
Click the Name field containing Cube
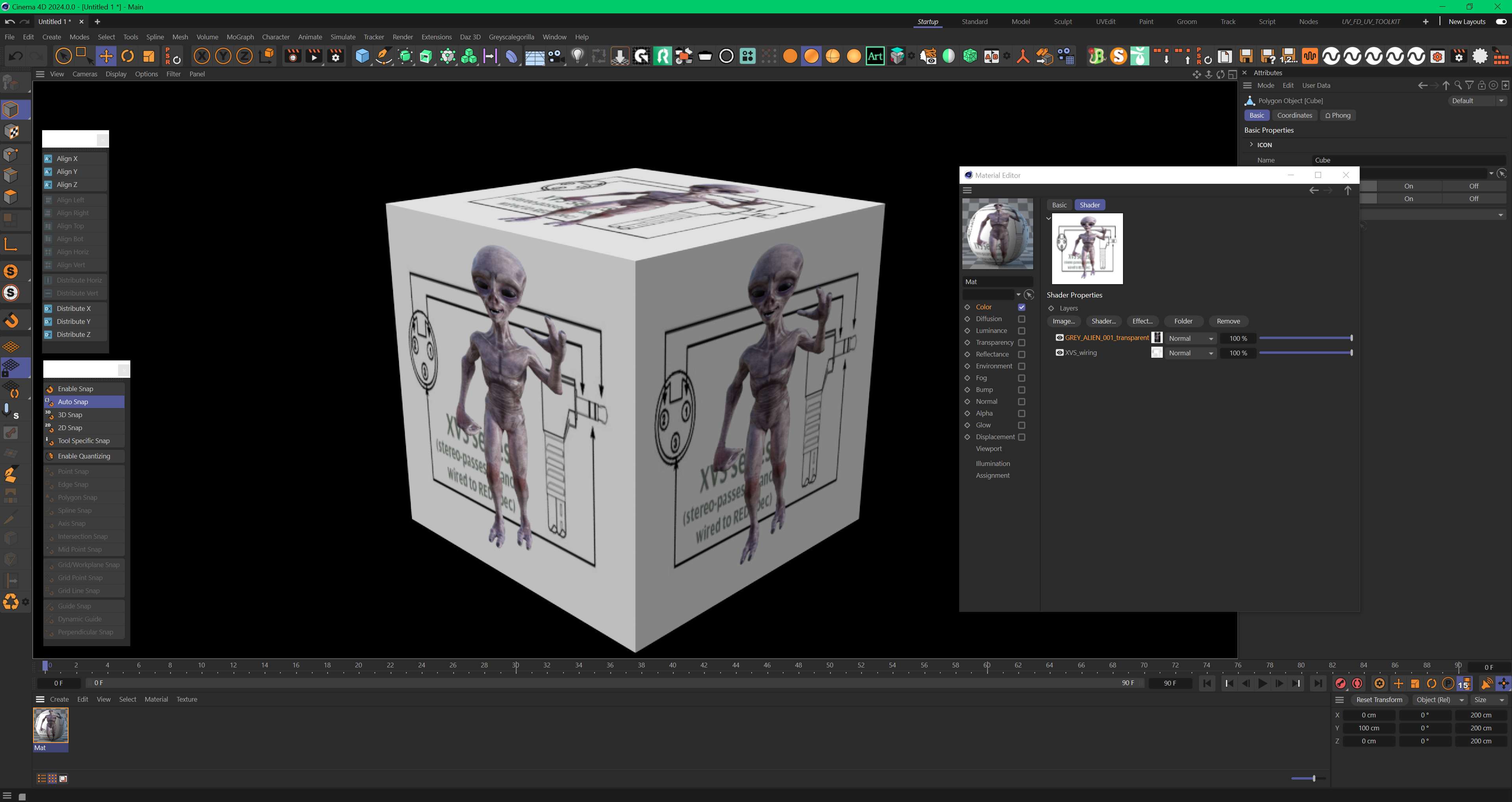1409,160
